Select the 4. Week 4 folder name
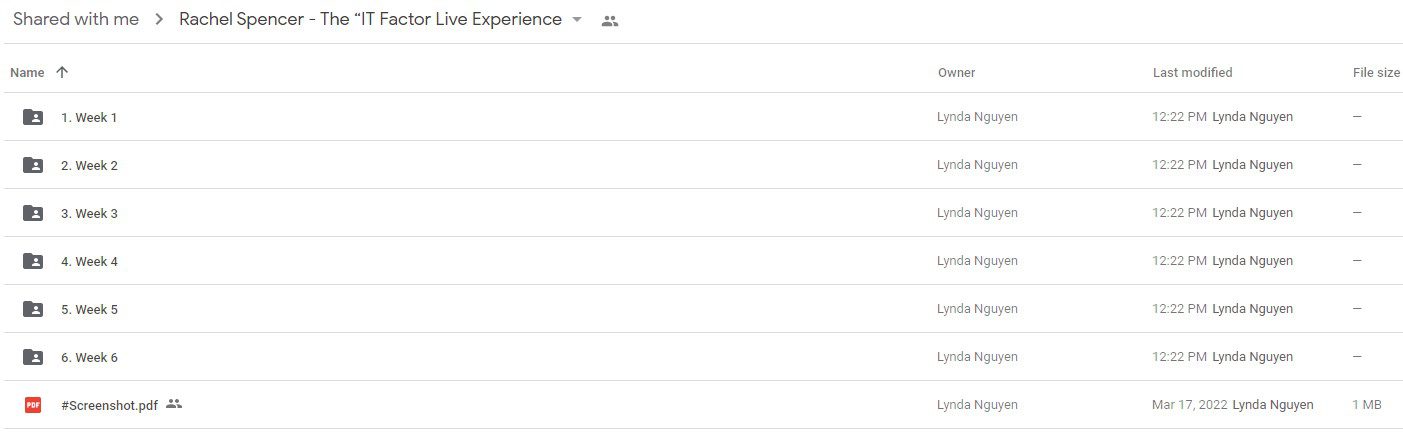Viewport: 1403px width, 440px height. click(x=89, y=261)
